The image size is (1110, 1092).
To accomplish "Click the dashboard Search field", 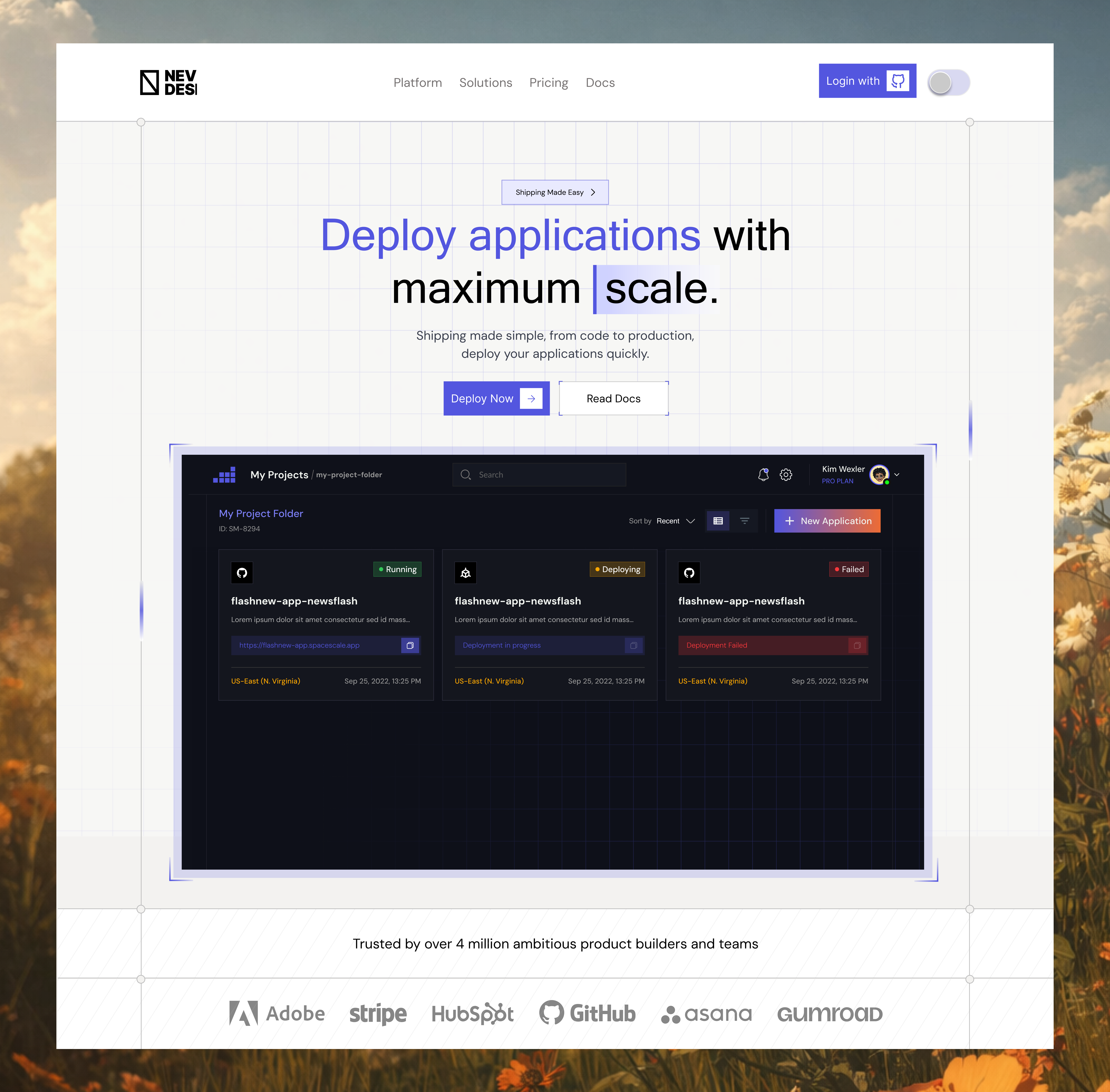I will click(539, 475).
